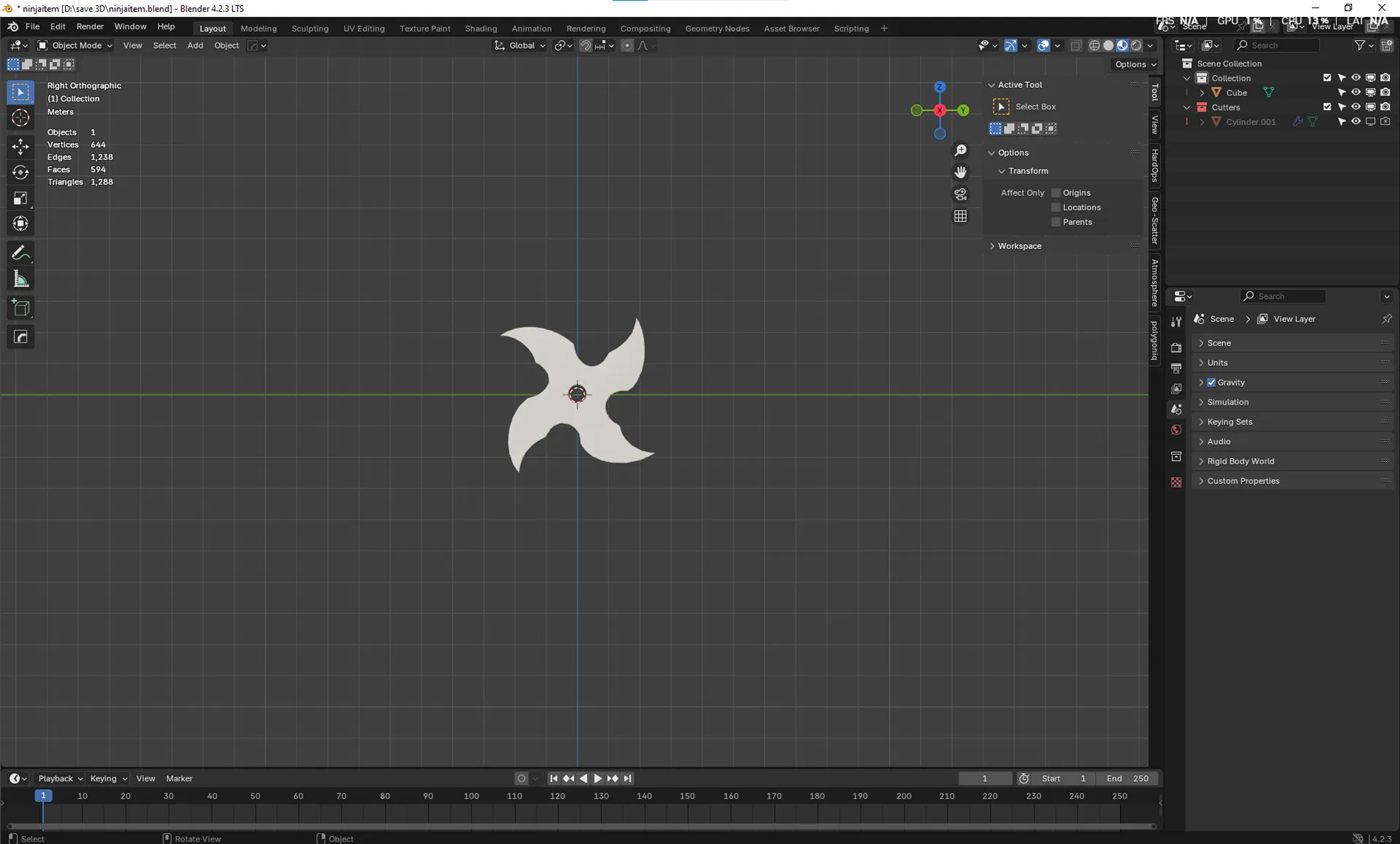Image resolution: width=1400 pixels, height=844 pixels.
Task: Activate the Rotate tool
Action: (20, 172)
